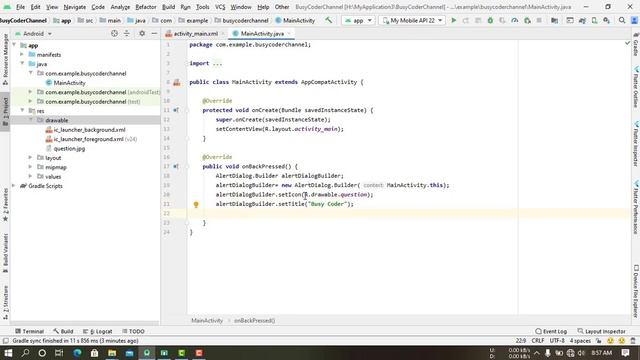Screen dimensions: 640x360
Task: Open My Mobile API 22 device dropdown
Action: point(412,20)
